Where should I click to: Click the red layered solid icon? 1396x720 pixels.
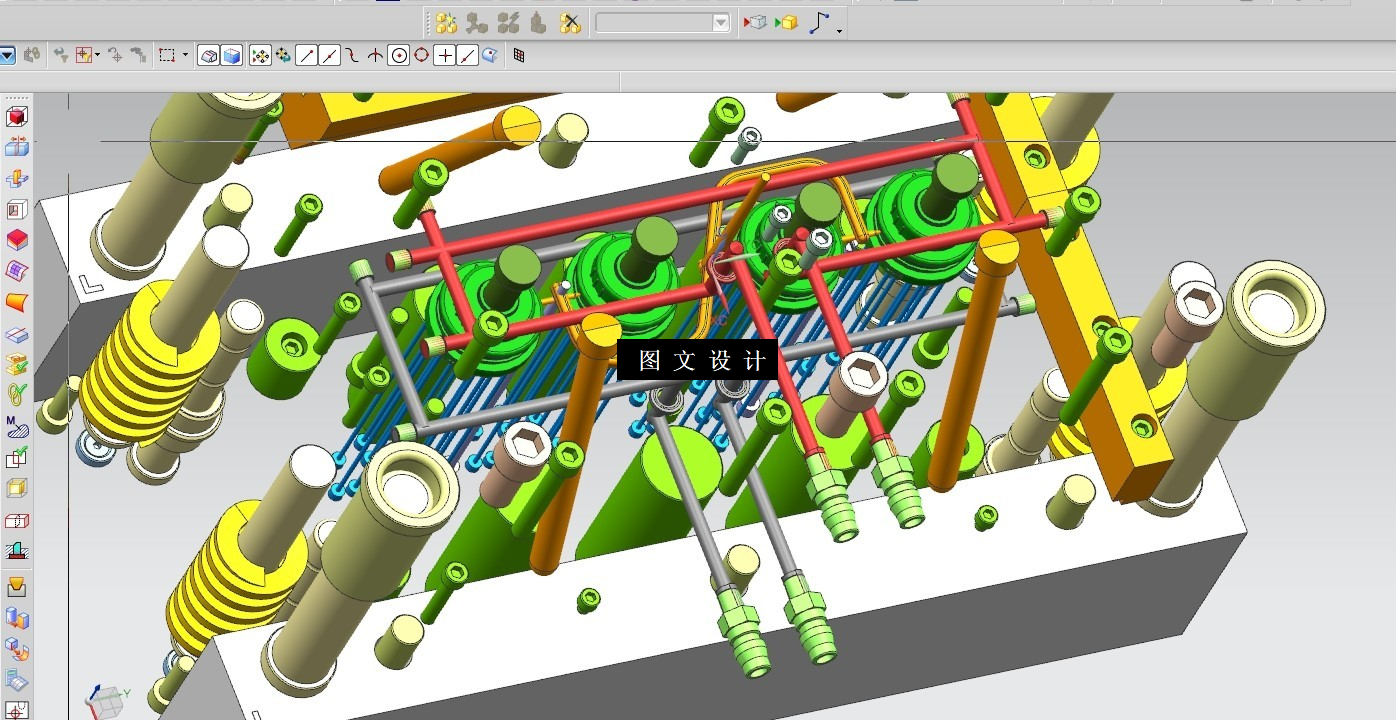point(17,240)
